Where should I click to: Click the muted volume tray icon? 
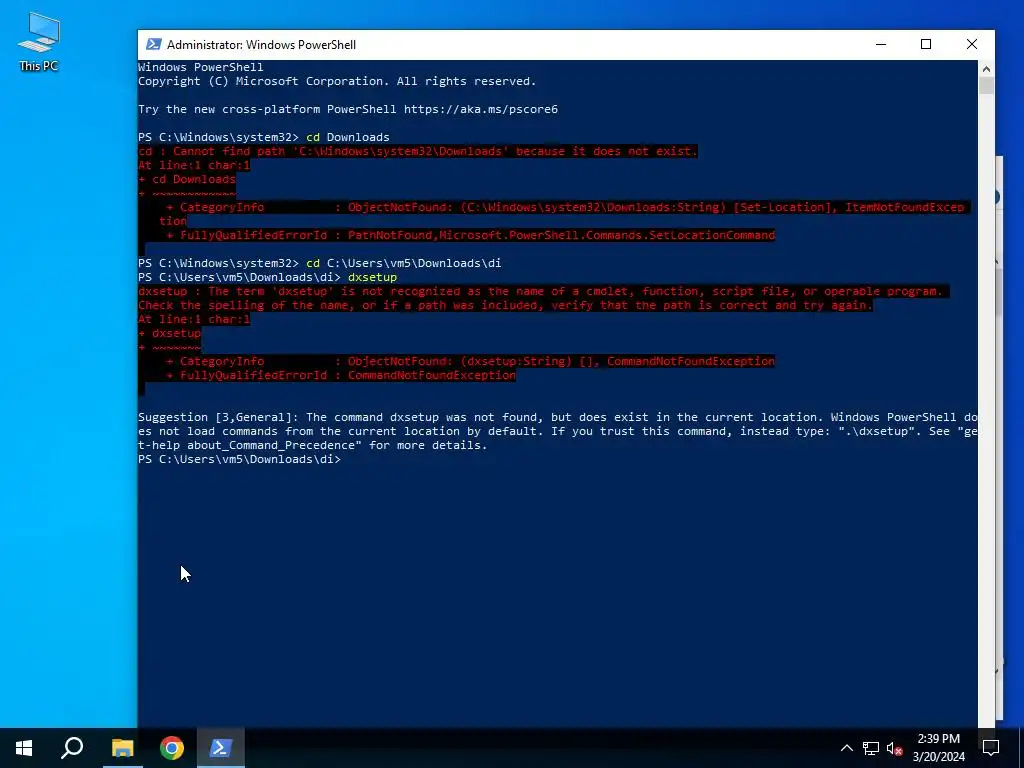coord(895,748)
